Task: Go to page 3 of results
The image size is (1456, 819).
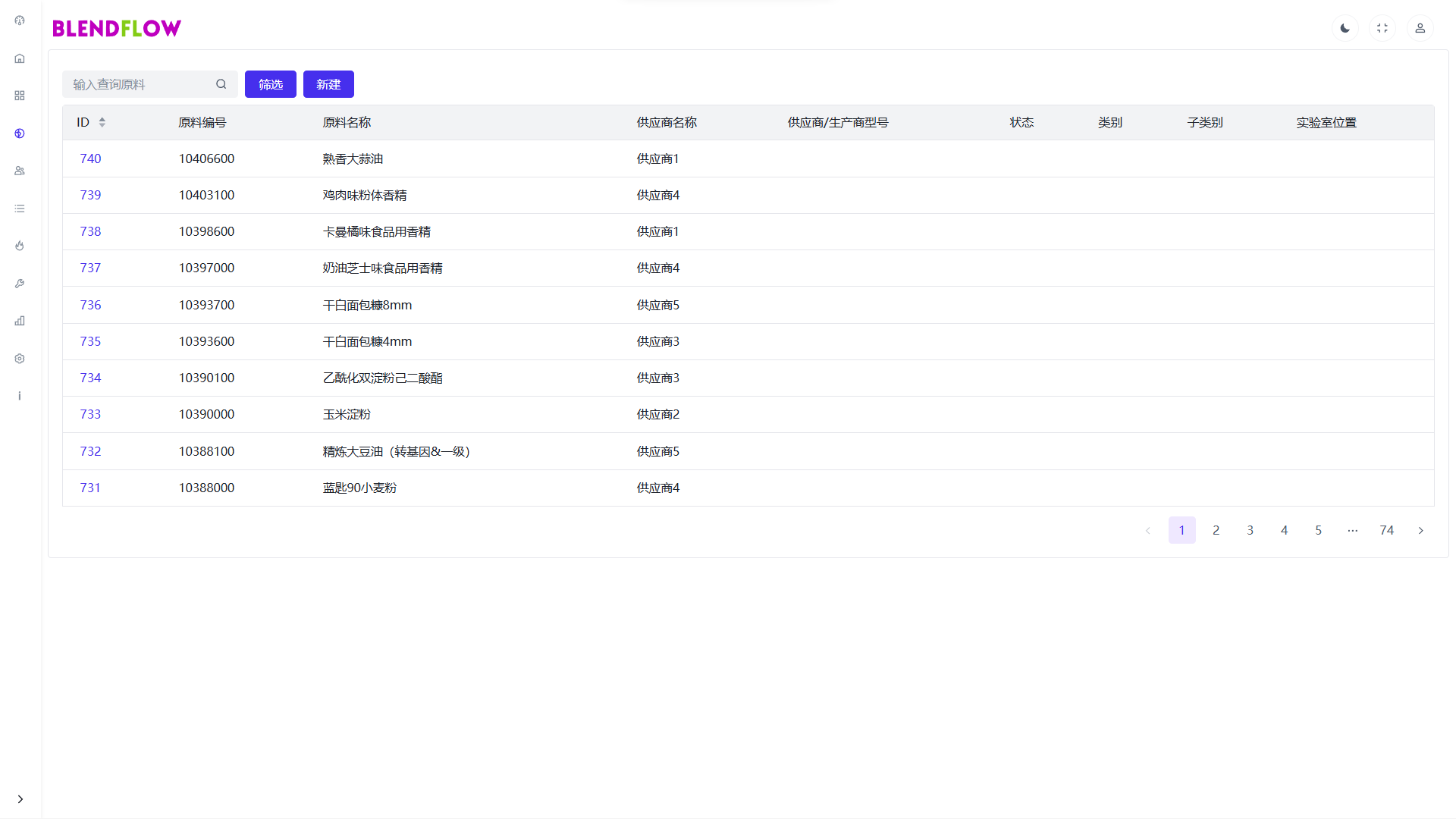Action: coord(1250,530)
